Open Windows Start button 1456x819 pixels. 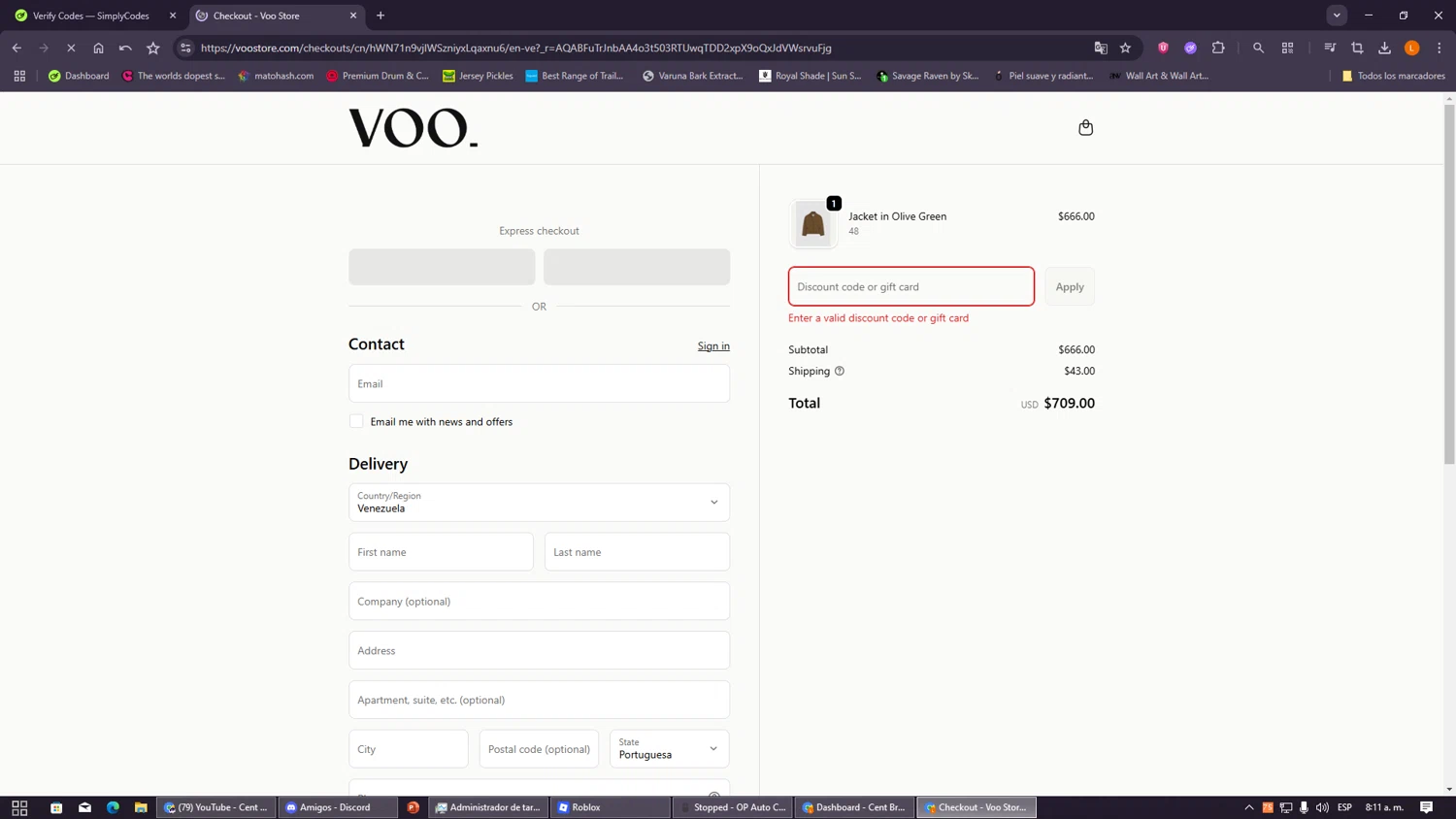pos(19,807)
